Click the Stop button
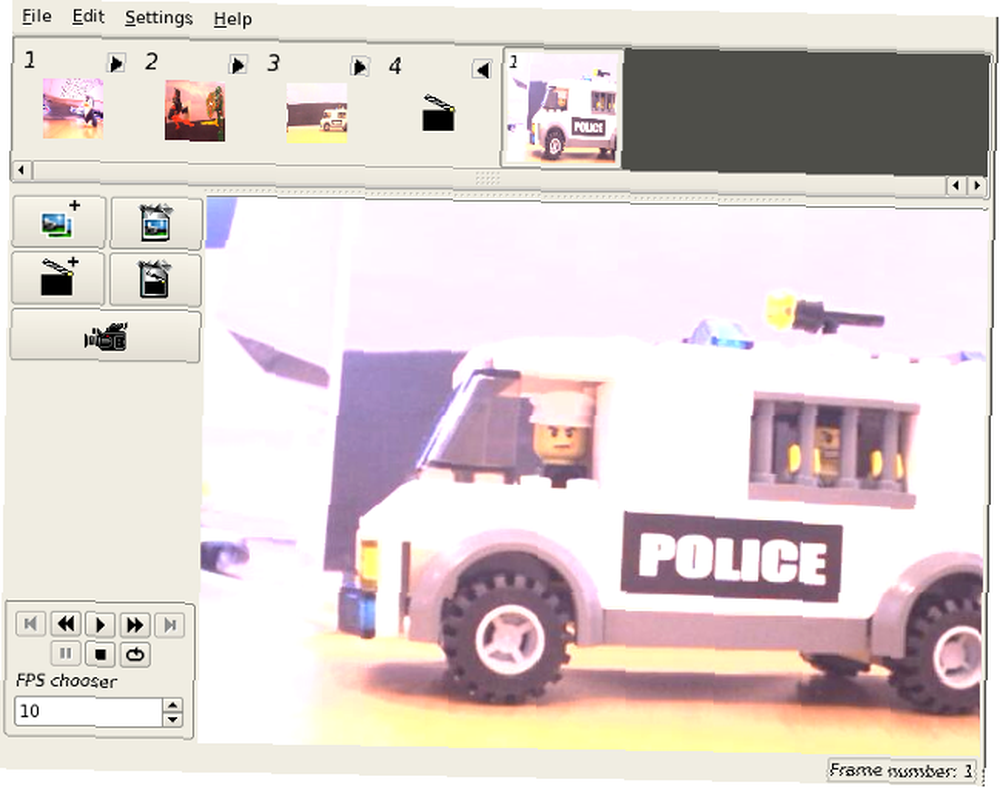This screenshot has width=1000, height=788. (100, 654)
